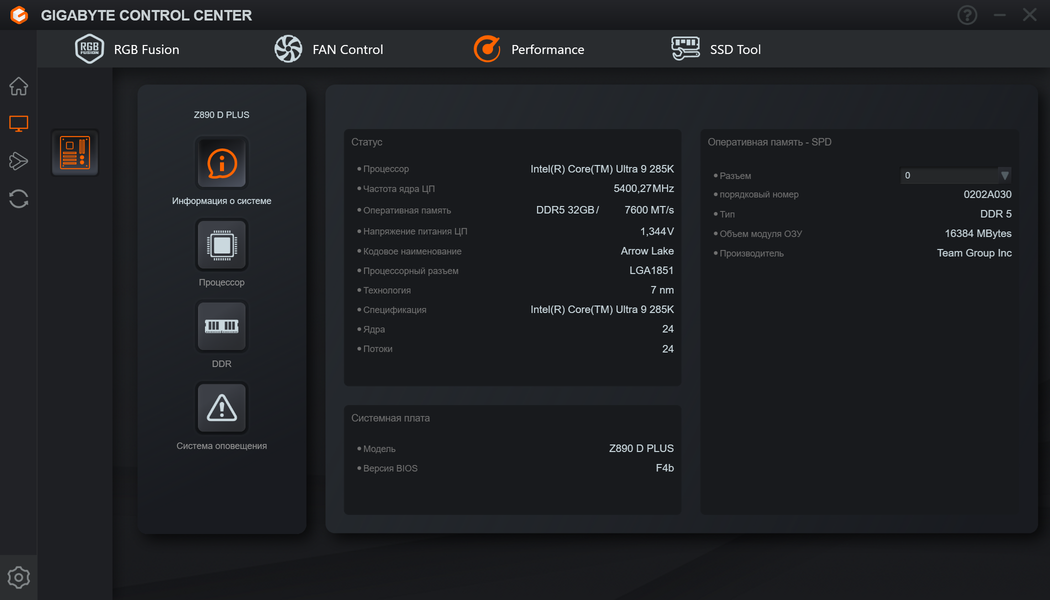Expand the Разъем slot dropdown arrow
Viewport: 1050px width, 600px height.
click(1004, 175)
